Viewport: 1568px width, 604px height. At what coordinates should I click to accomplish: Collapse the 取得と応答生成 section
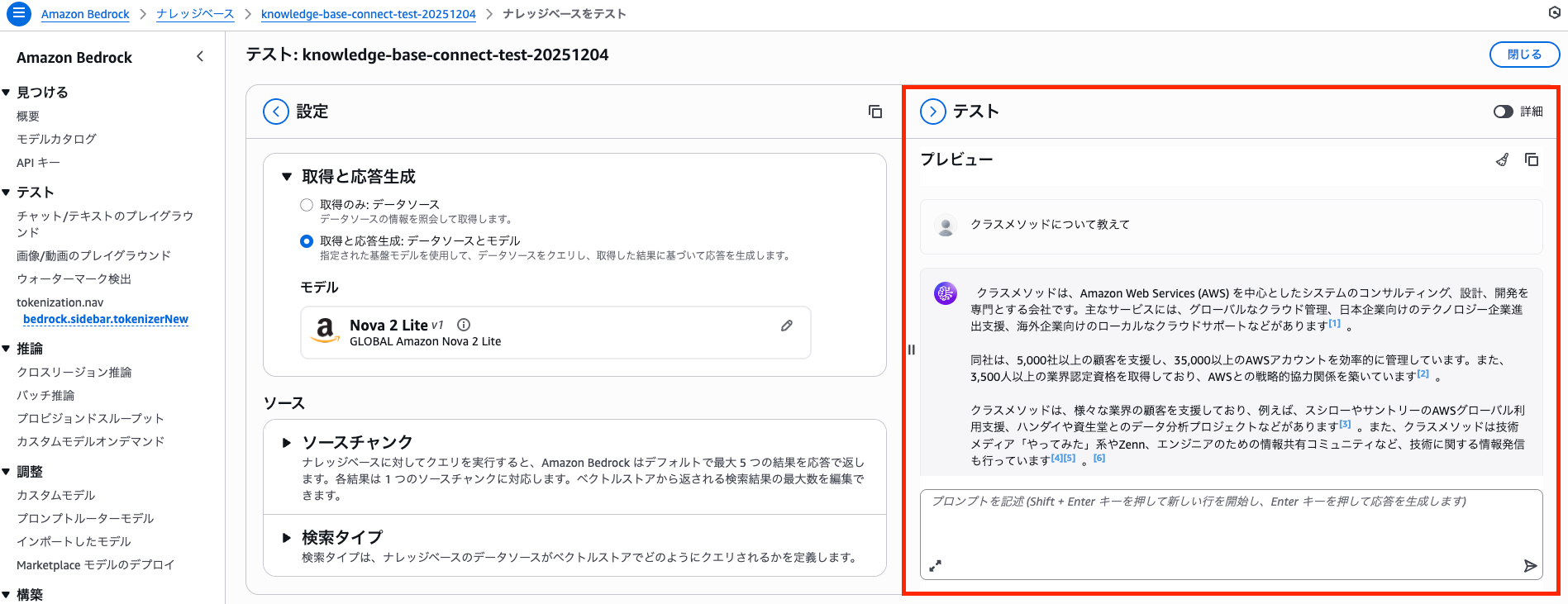[287, 177]
